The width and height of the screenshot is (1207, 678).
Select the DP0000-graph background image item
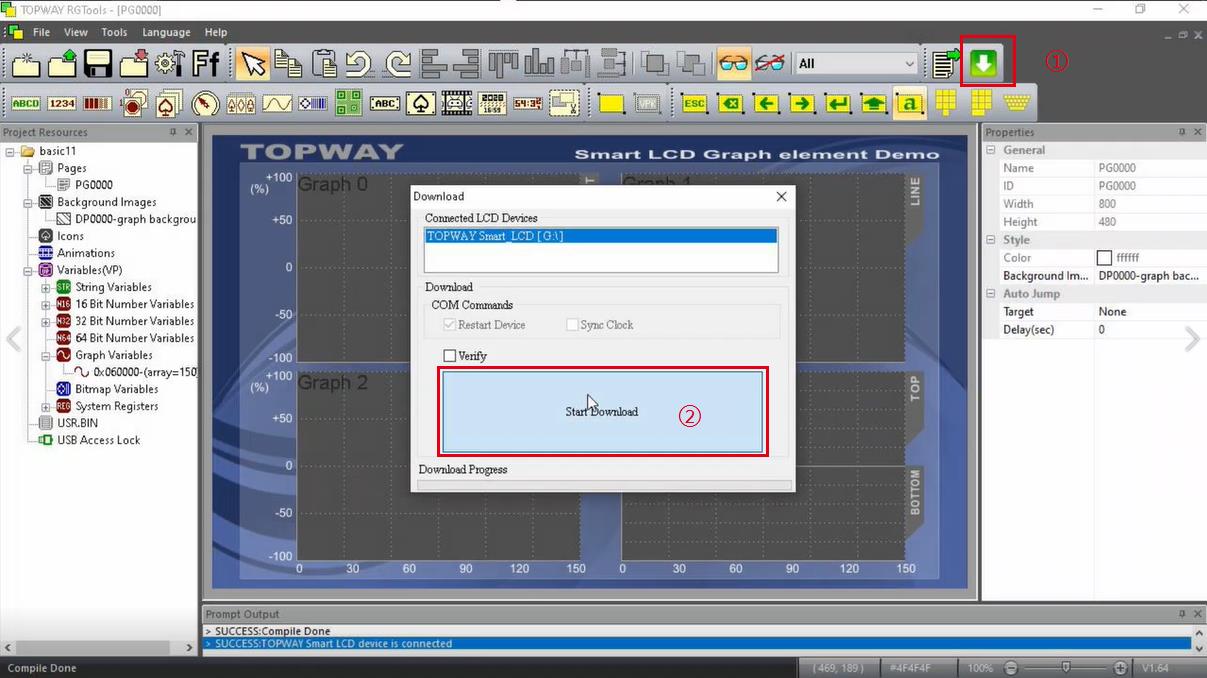(135, 219)
